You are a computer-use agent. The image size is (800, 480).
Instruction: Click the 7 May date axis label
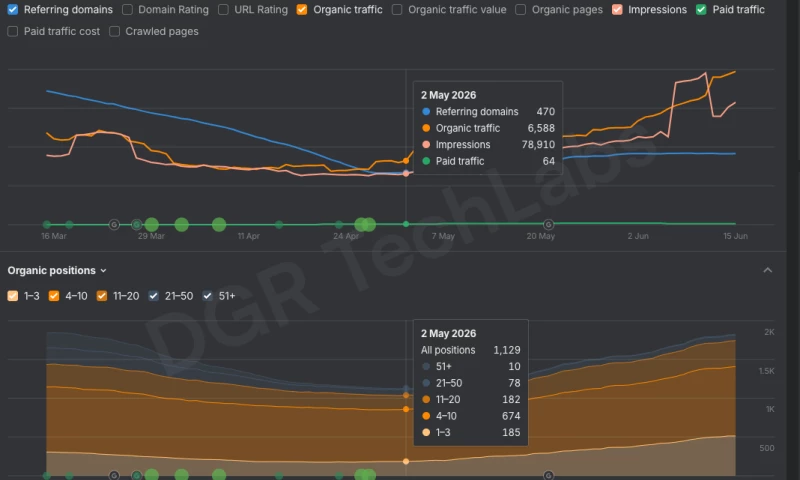(x=443, y=236)
